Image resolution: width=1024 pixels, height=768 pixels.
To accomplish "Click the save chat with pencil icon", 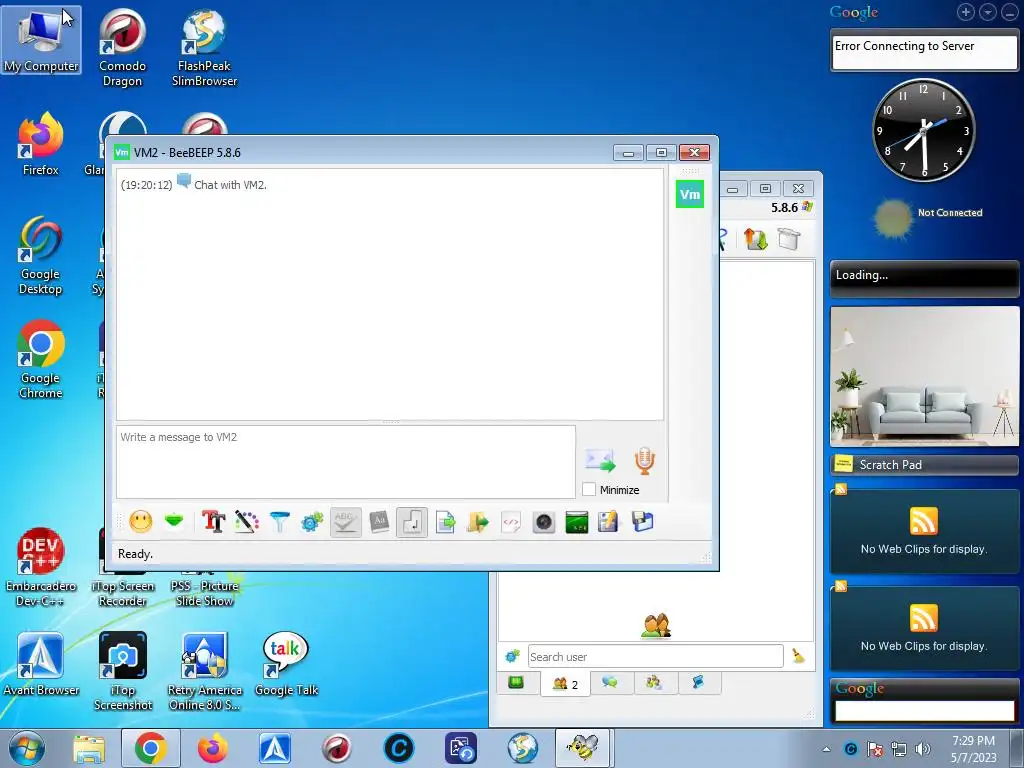I will click(x=609, y=522).
